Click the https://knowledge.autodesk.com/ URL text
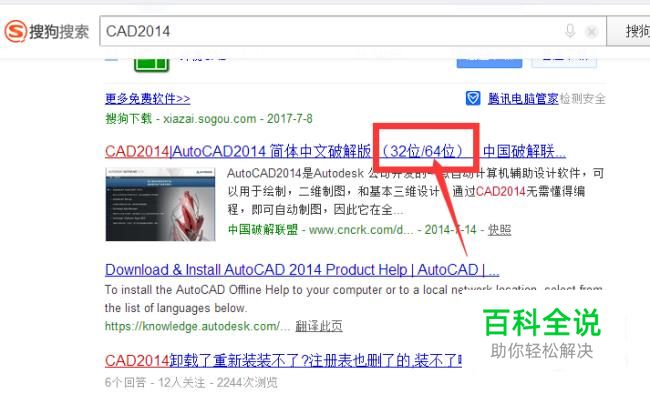The height and width of the screenshot is (394, 650). click(197, 326)
